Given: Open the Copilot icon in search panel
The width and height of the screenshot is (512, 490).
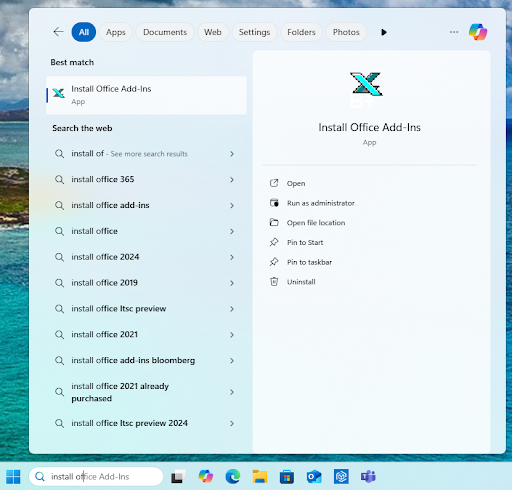Looking at the screenshot, I should [478, 32].
